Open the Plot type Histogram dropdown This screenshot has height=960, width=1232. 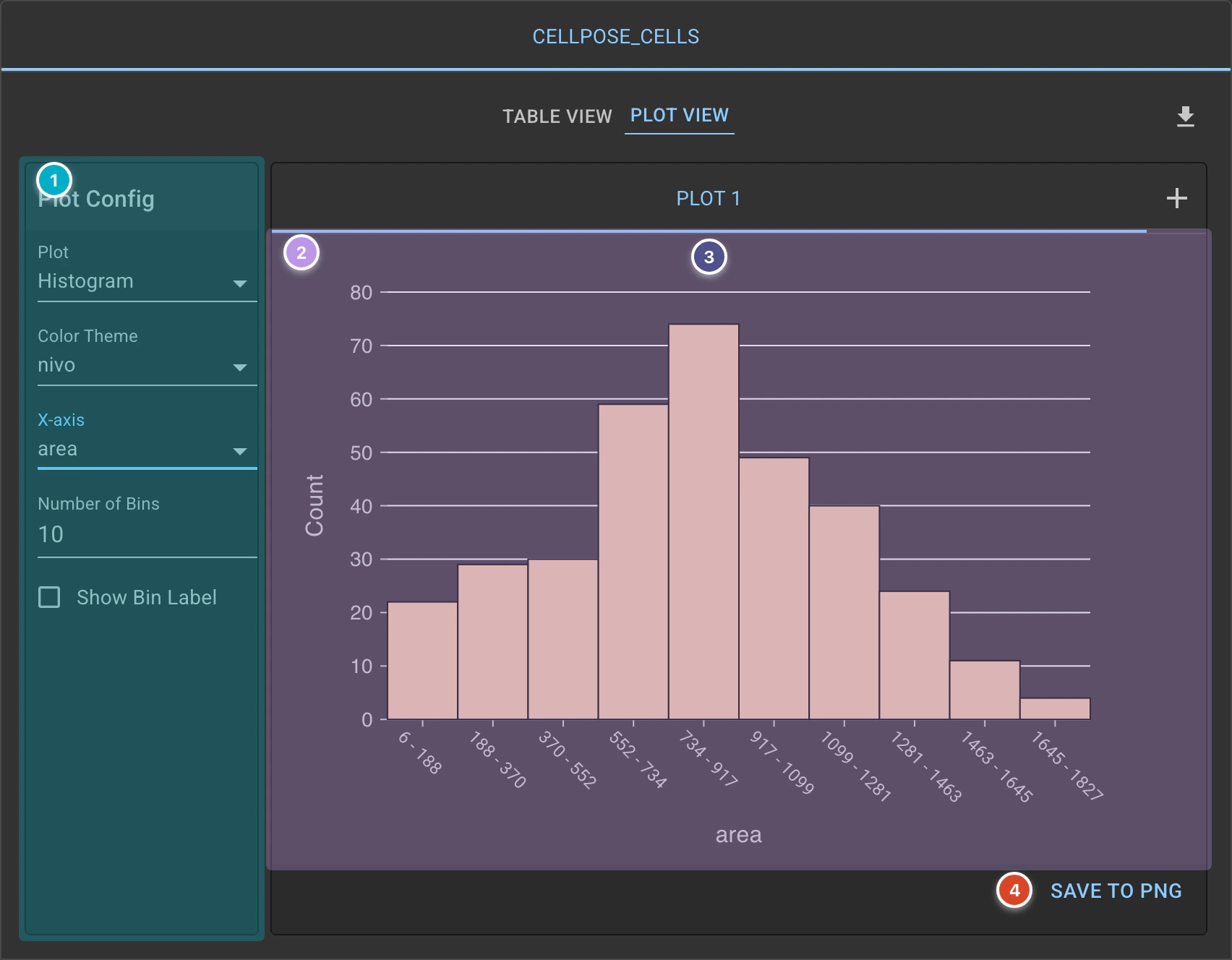[x=147, y=281]
